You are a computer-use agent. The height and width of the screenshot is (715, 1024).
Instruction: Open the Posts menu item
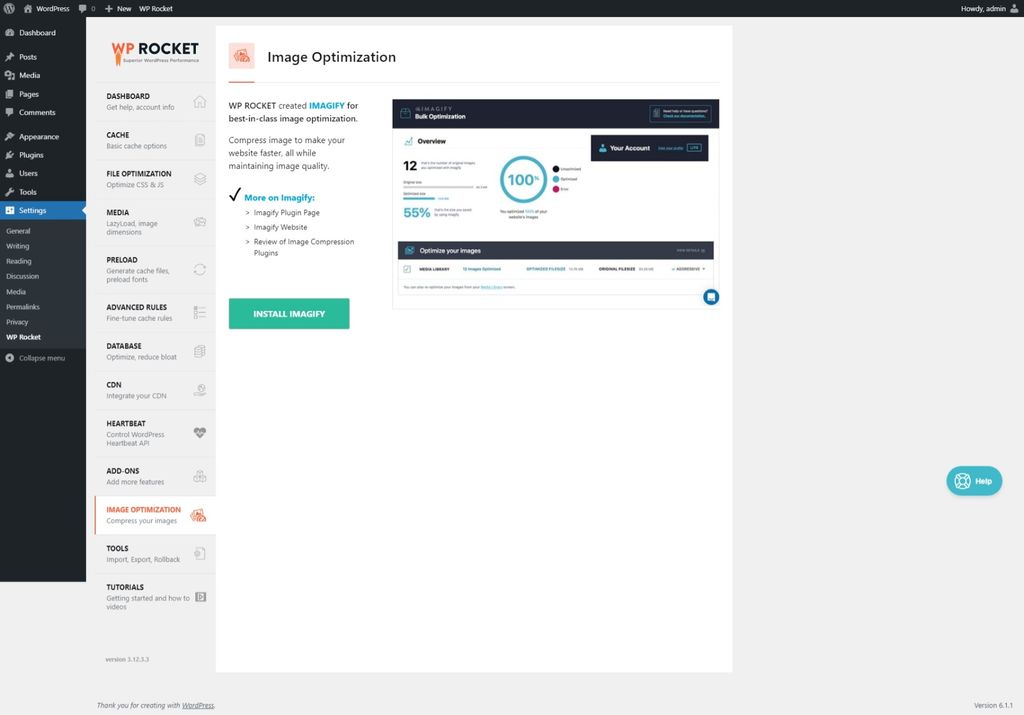coord(42,57)
